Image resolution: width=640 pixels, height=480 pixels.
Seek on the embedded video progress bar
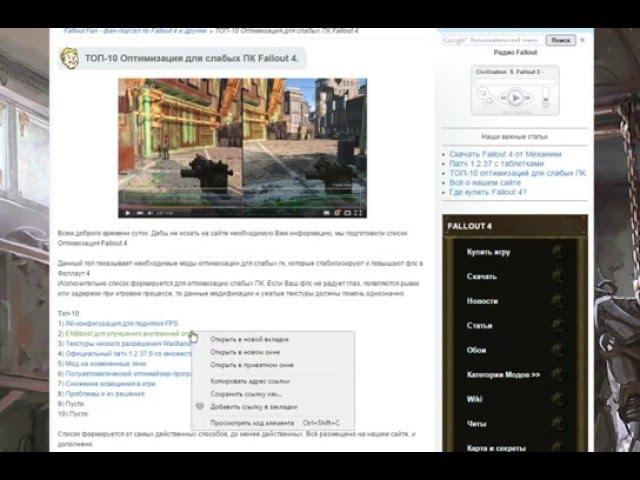click(242, 207)
